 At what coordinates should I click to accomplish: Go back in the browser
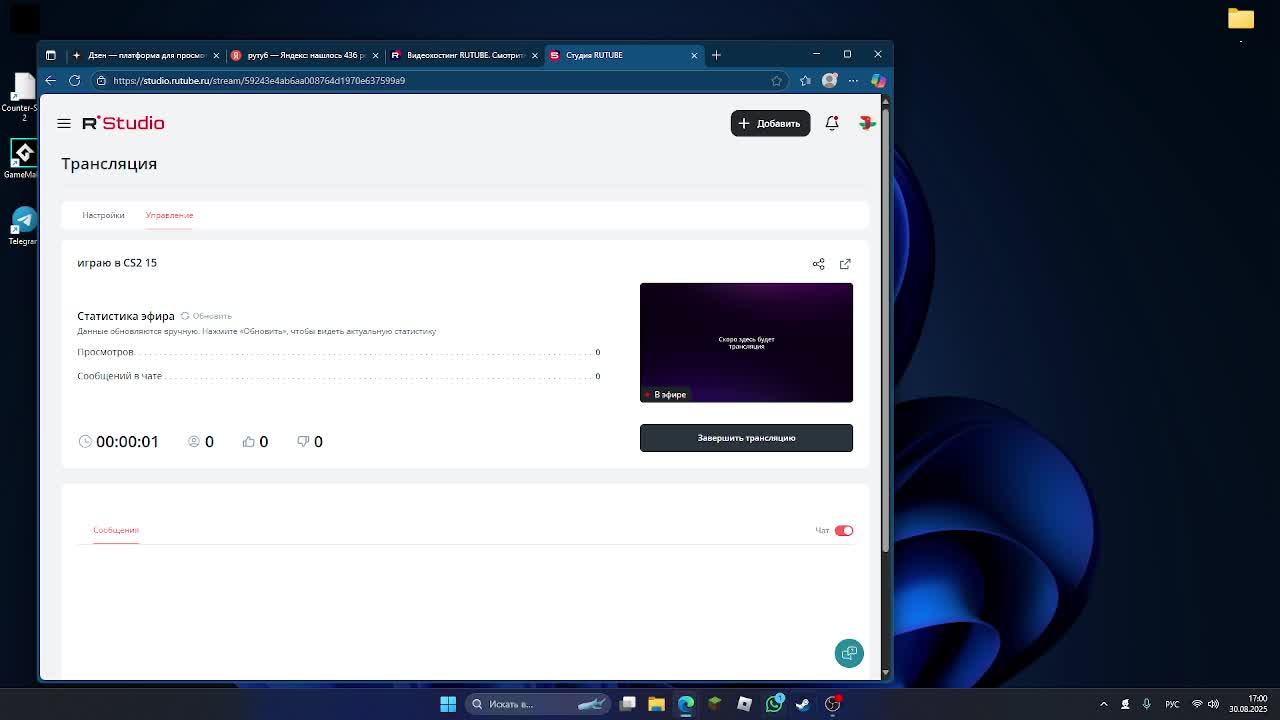[x=50, y=80]
